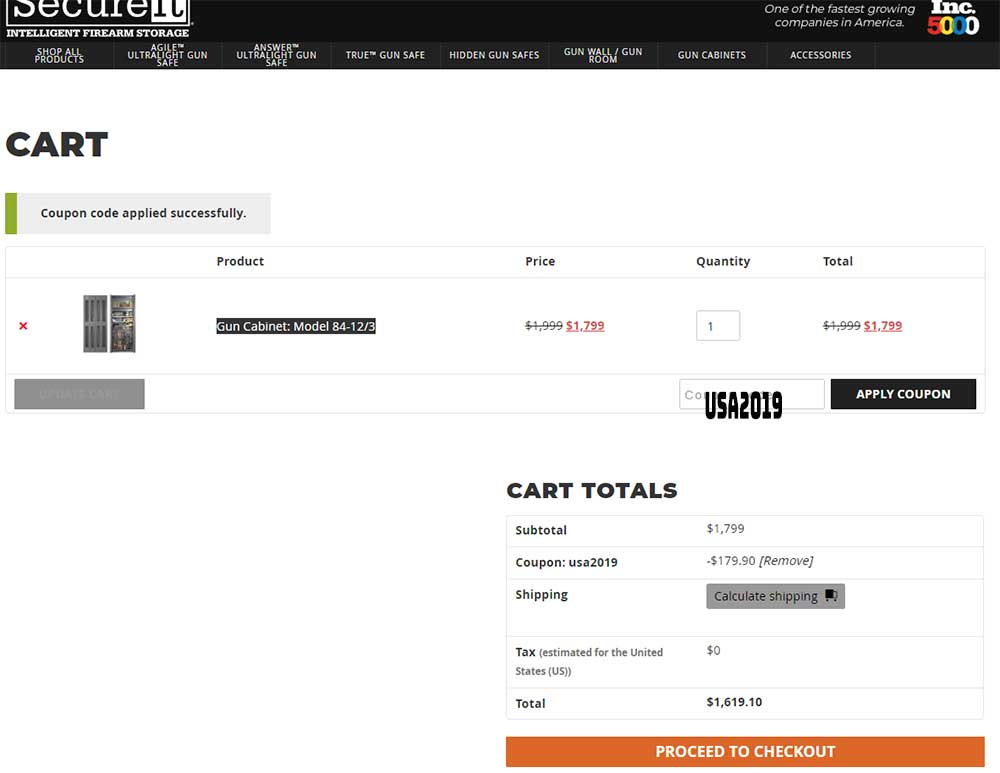This screenshot has width=1000, height=773.
Task: Click the Quantity column header
Action: 723,261
